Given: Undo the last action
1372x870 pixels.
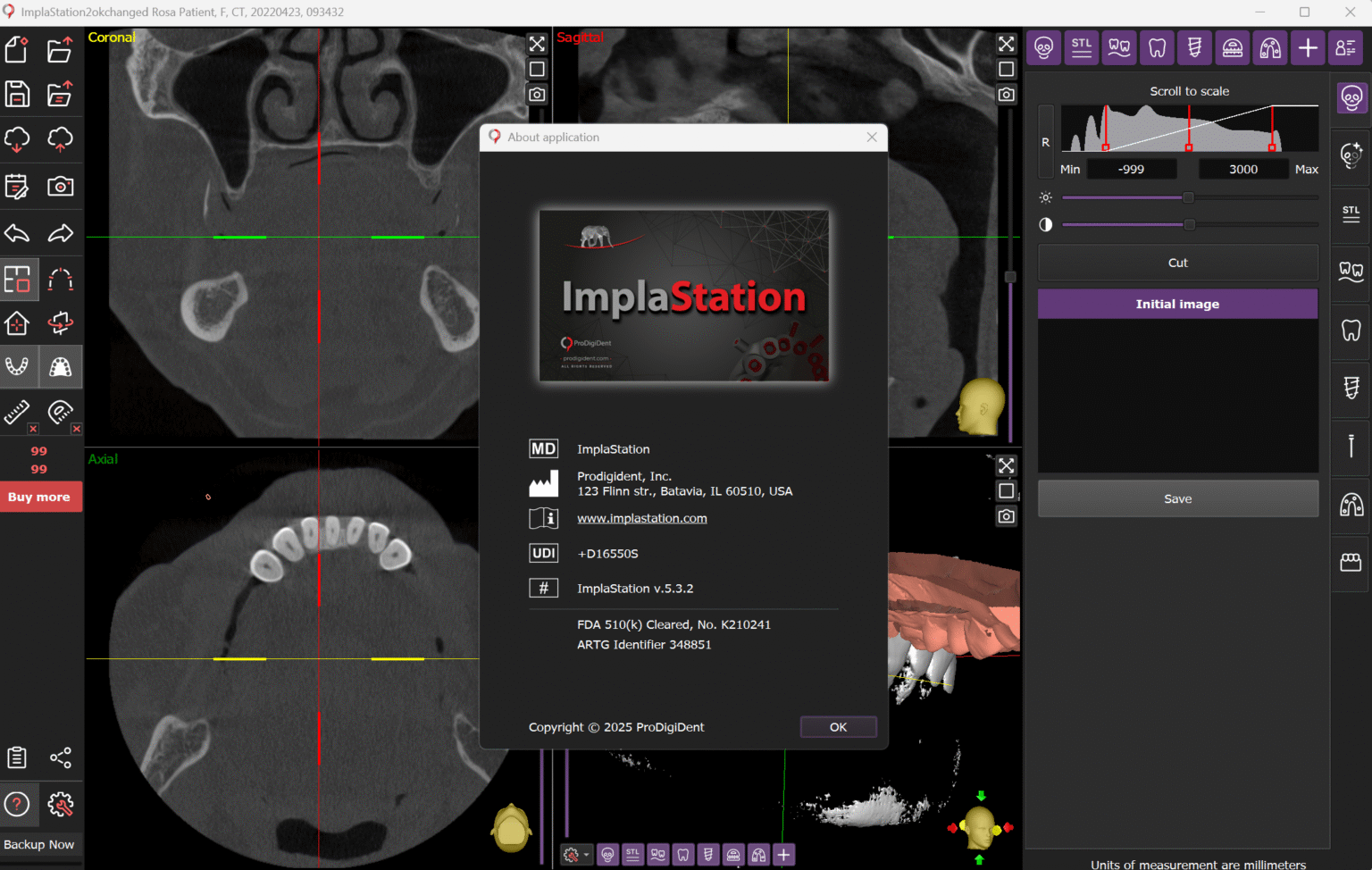Looking at the screenshot, I should (17, 233).
